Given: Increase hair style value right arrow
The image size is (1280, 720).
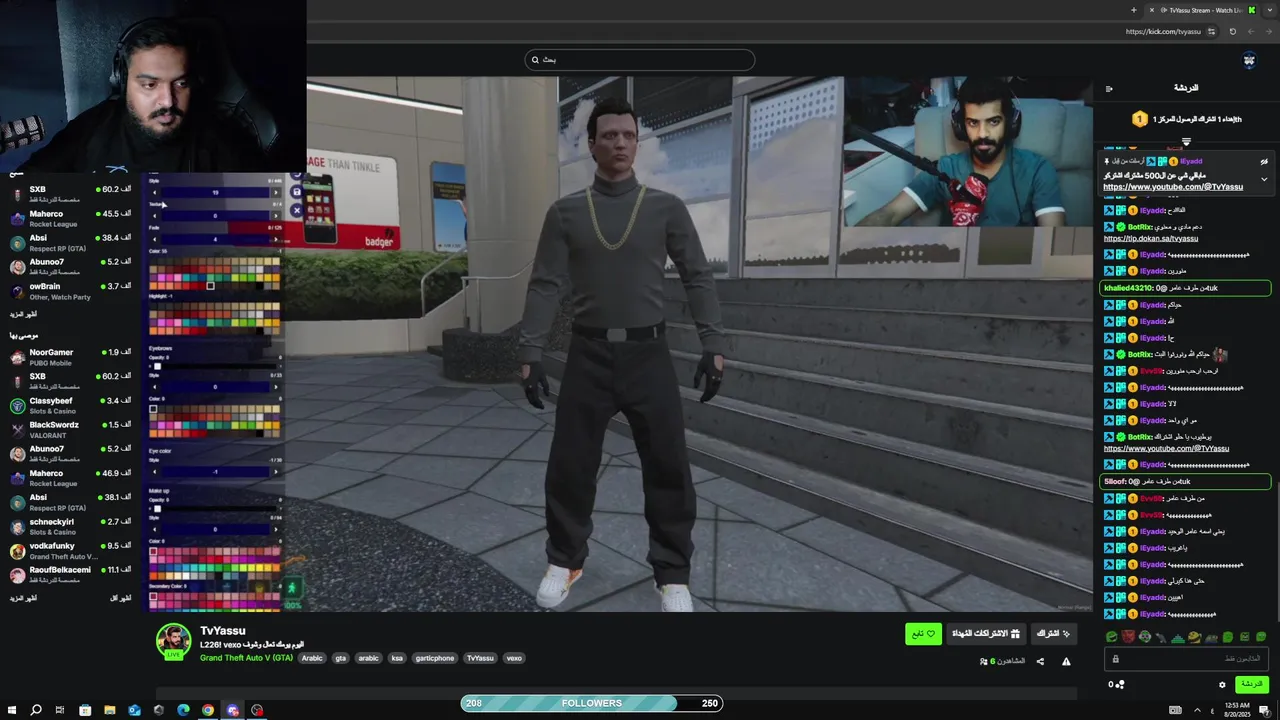Looking at the screenshot, I should [x=276, y=192].
